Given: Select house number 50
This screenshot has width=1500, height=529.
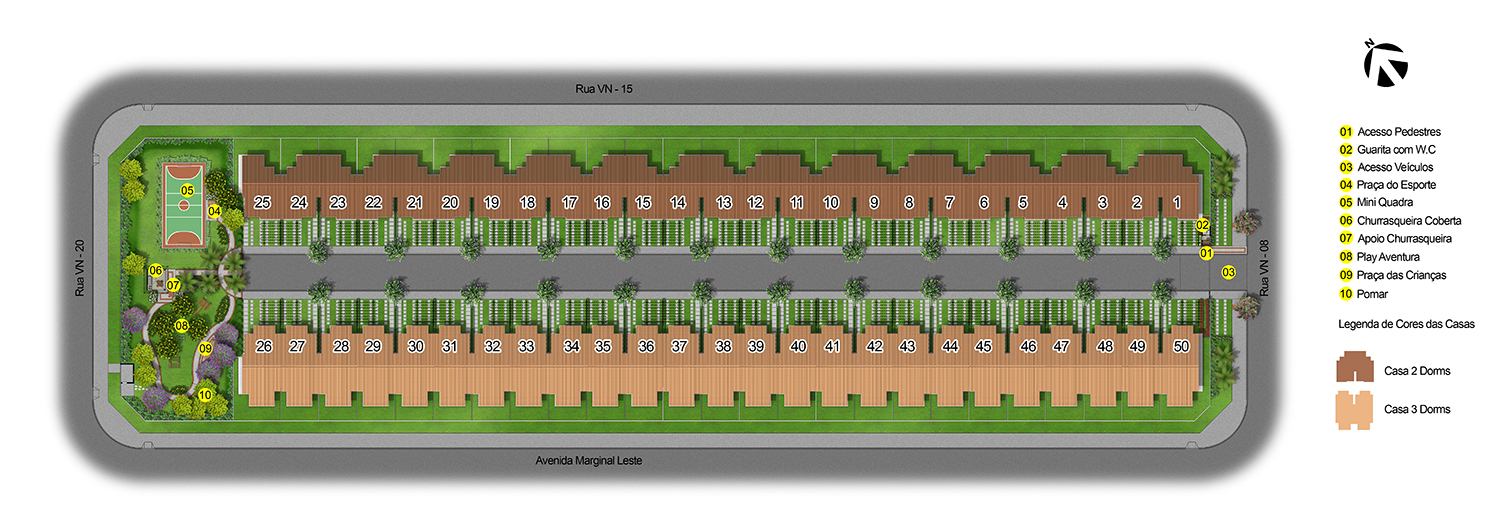Looking at the screenshot, I should pos(1181,347).
